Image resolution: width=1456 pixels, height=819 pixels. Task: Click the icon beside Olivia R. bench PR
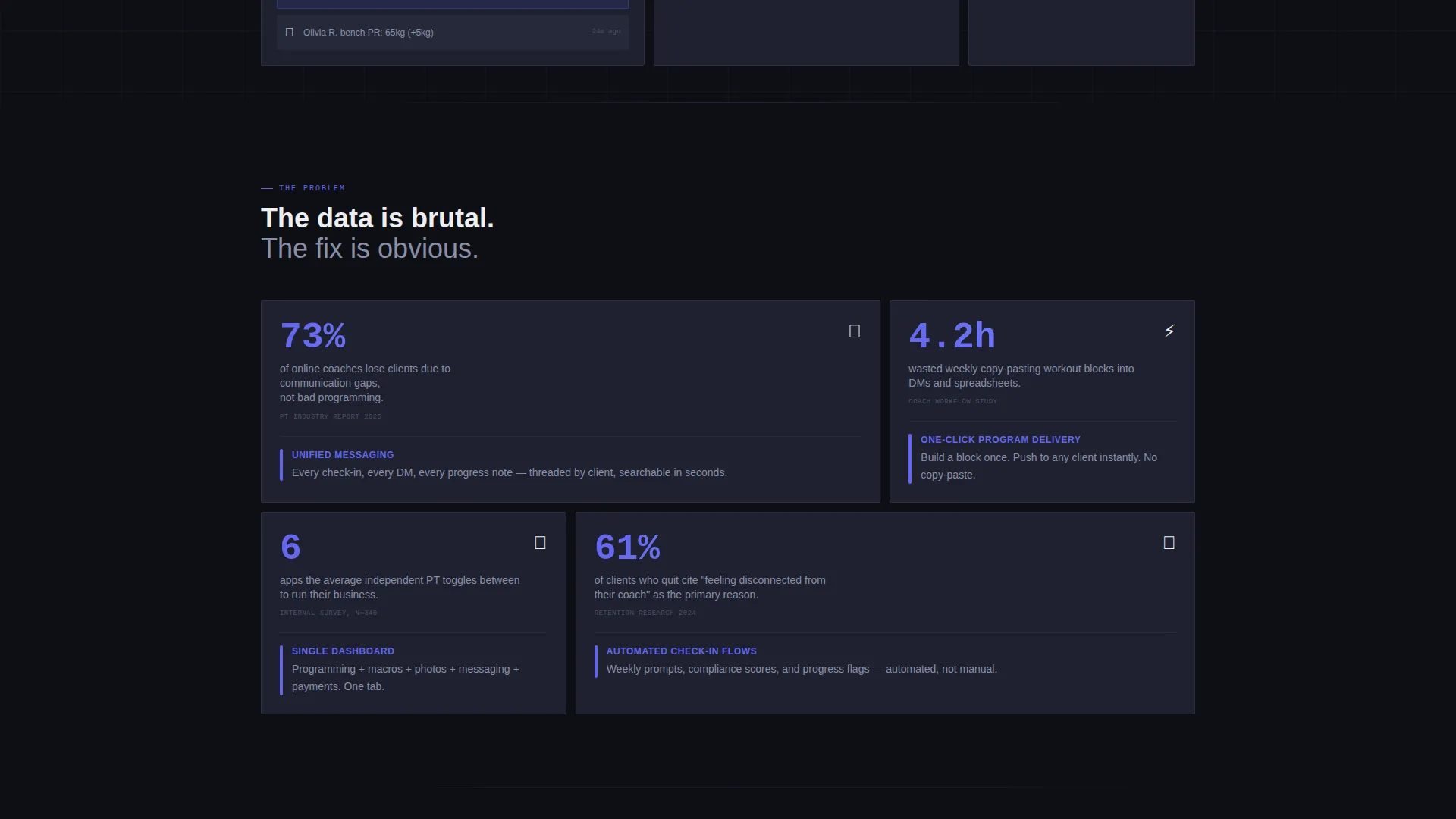289,33
